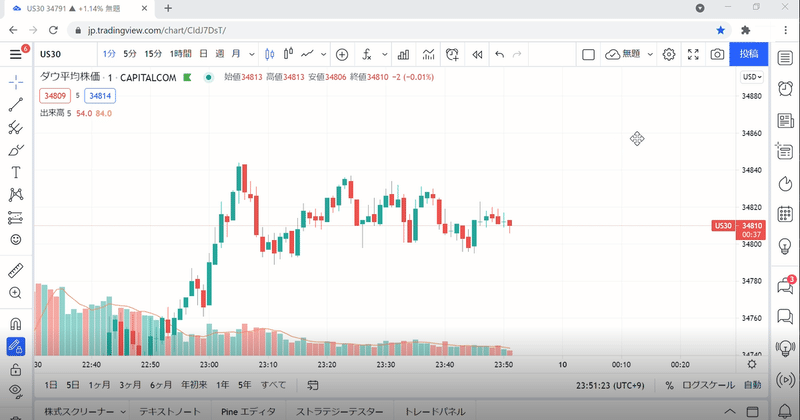
Task: Toggle the % percent scale
Action: pos(669,386)
